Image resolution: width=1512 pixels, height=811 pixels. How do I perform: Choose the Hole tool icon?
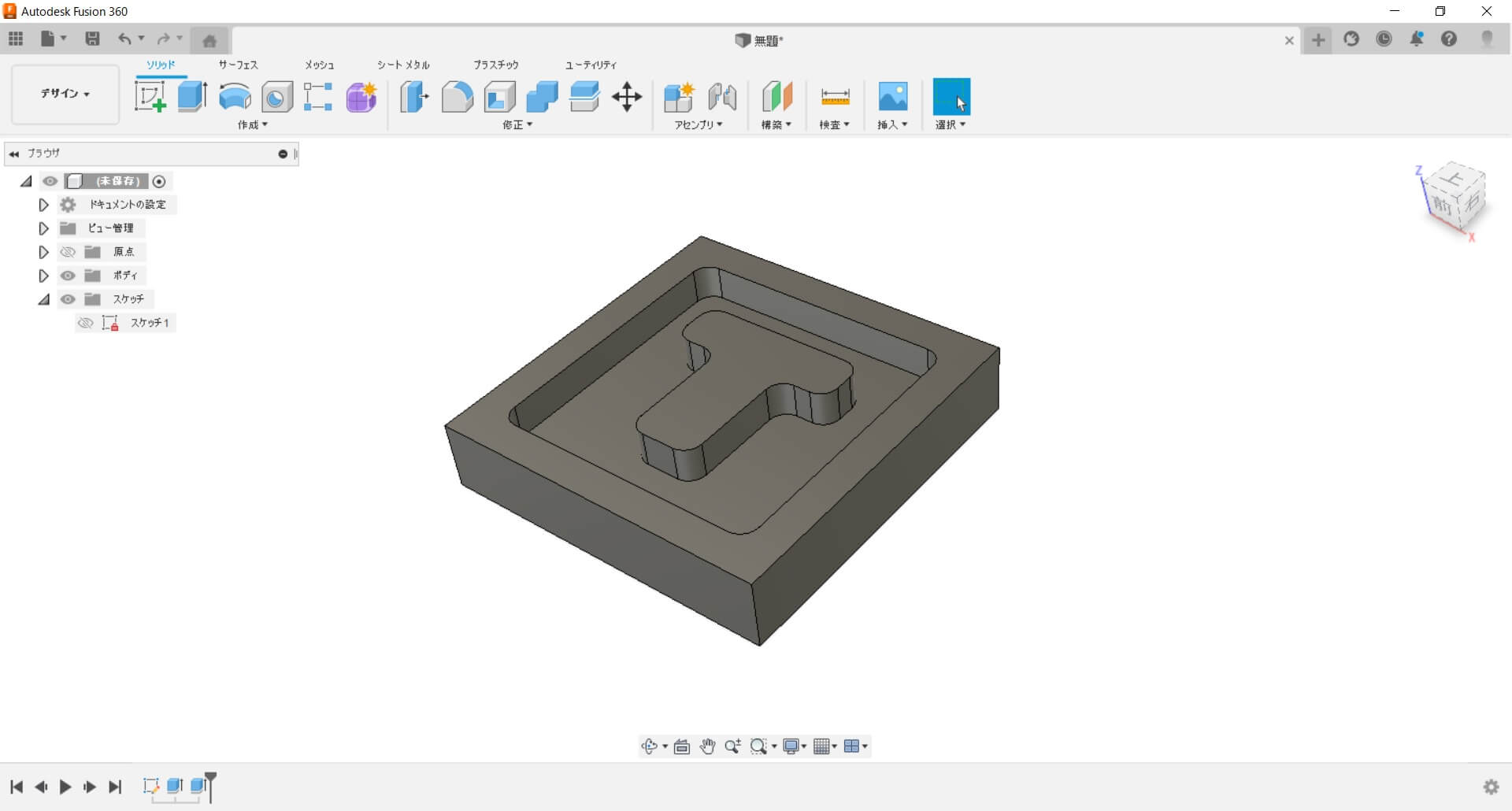tap(276, 97)
